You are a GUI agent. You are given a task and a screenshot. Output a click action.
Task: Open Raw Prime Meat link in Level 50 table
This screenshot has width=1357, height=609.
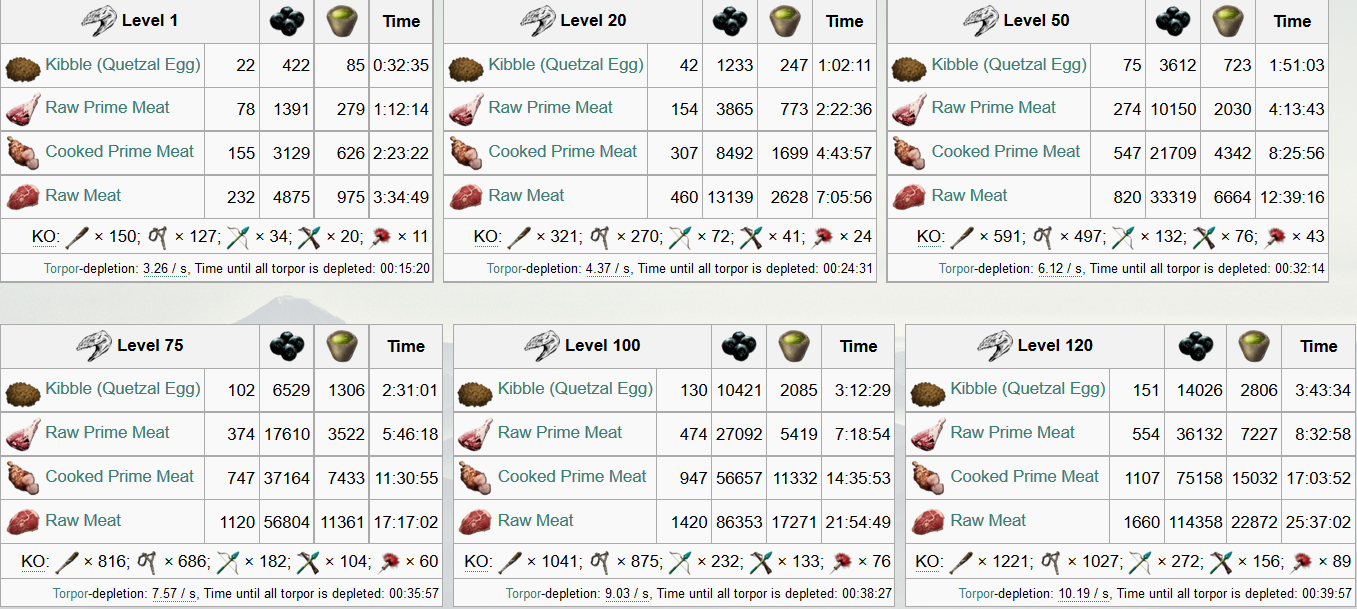(x=993, y=108)
